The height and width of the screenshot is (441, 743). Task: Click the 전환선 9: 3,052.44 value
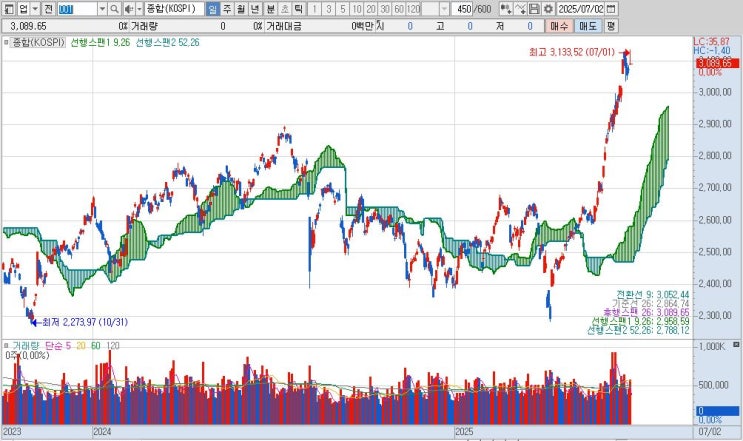(652, 295)
